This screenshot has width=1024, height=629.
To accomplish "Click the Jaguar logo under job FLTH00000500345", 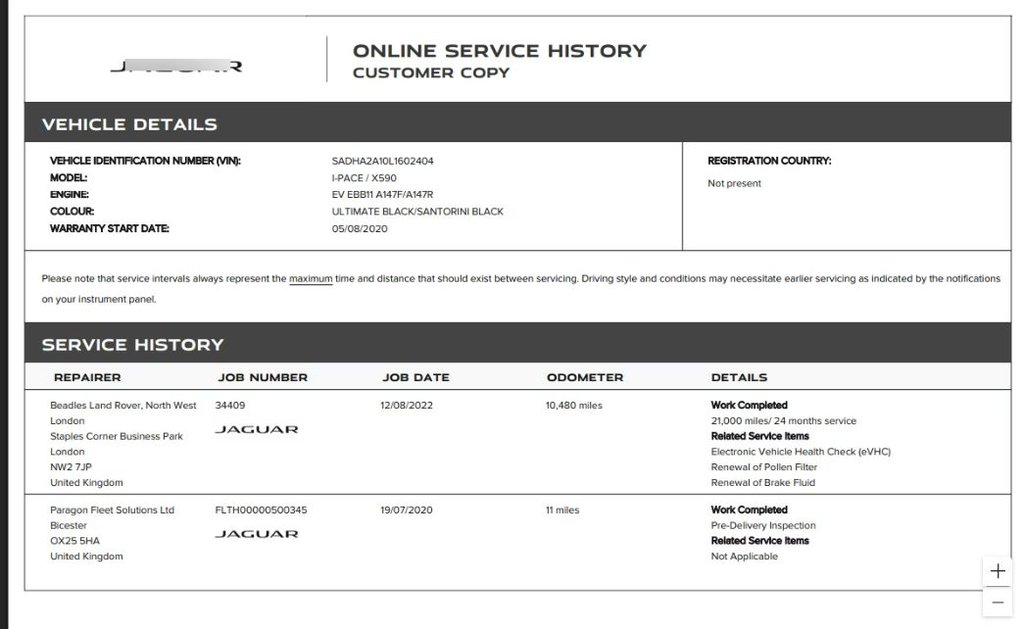I will [256, 534].
